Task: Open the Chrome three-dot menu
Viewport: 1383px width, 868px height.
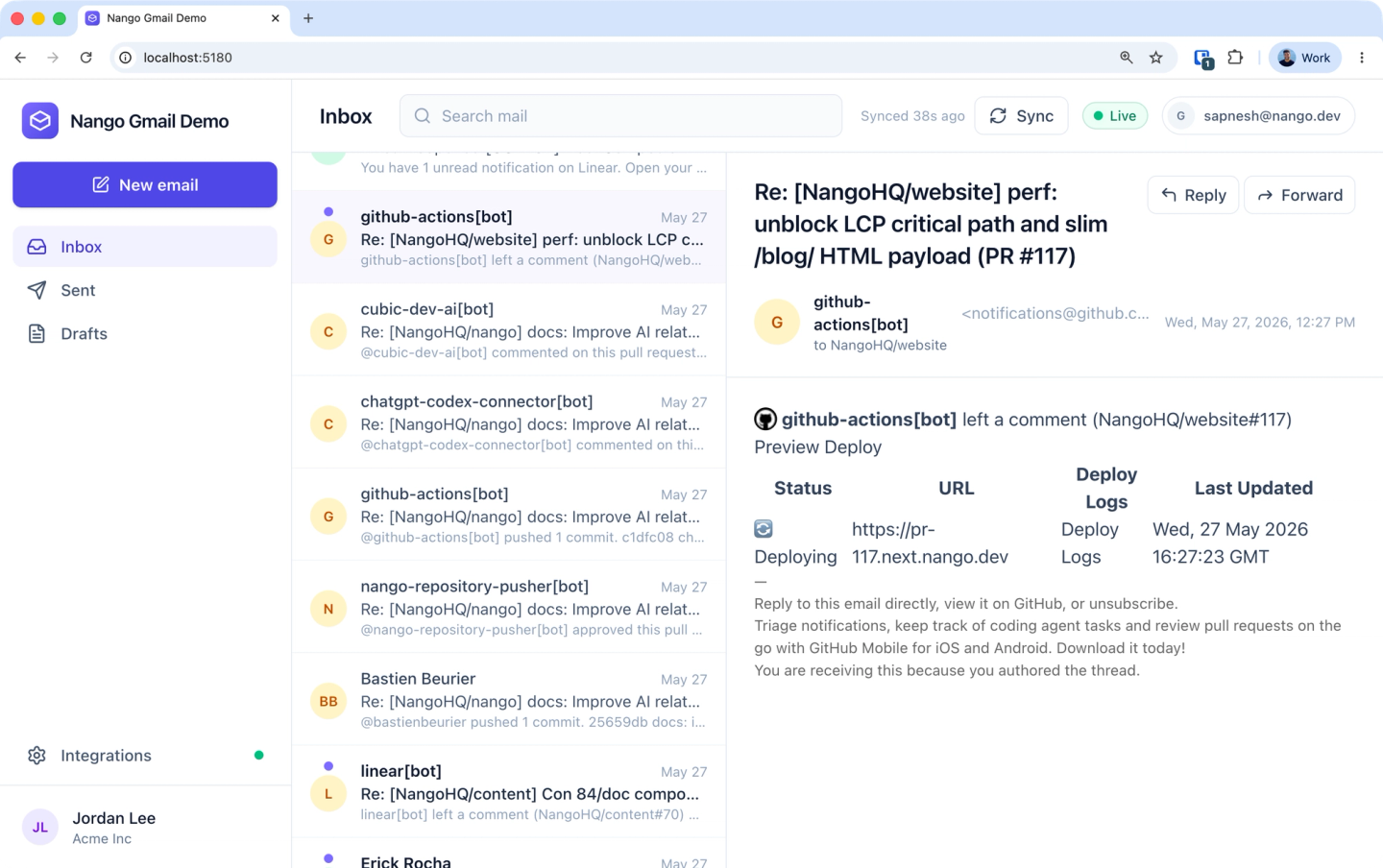Action: (x=1362, y=58)
